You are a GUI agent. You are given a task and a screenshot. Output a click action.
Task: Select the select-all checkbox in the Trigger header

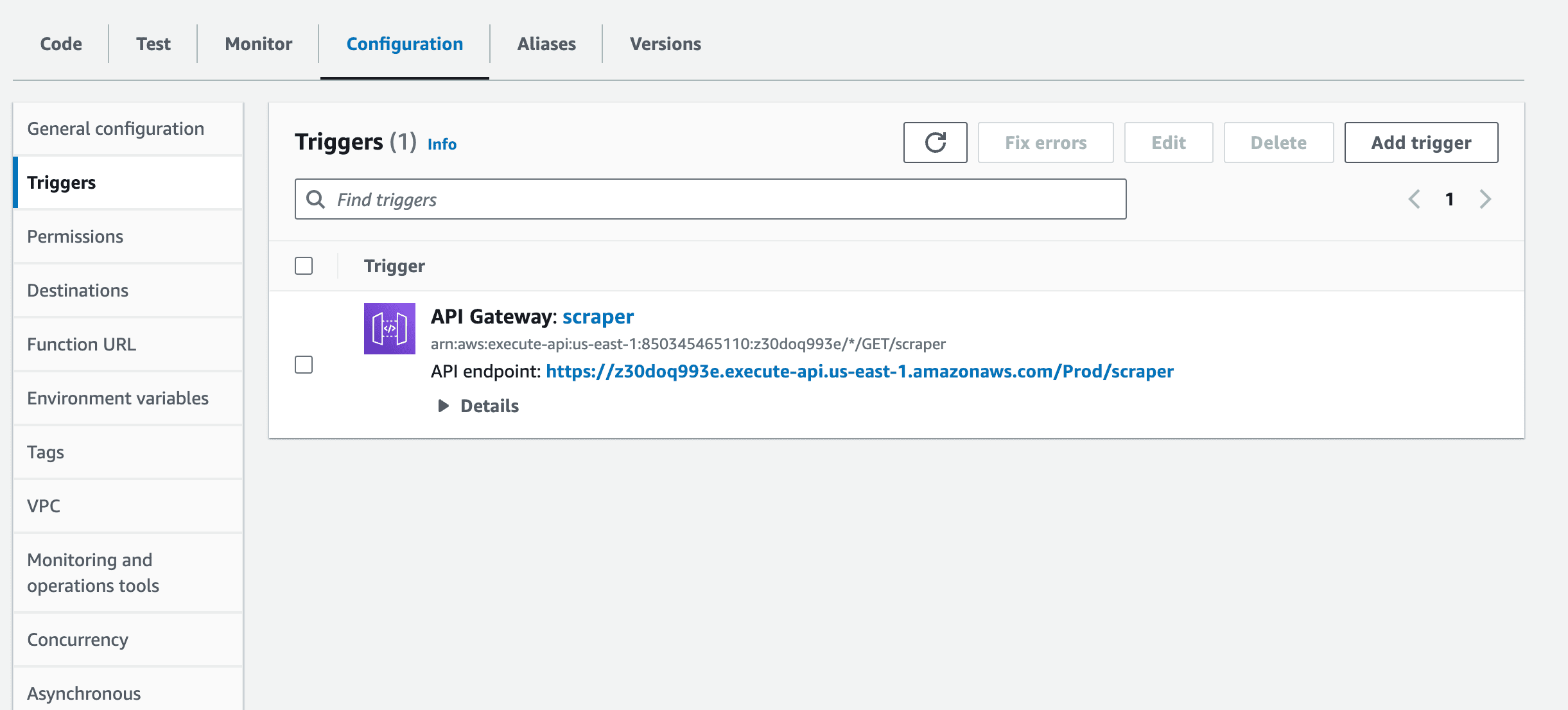pos(304,264)
